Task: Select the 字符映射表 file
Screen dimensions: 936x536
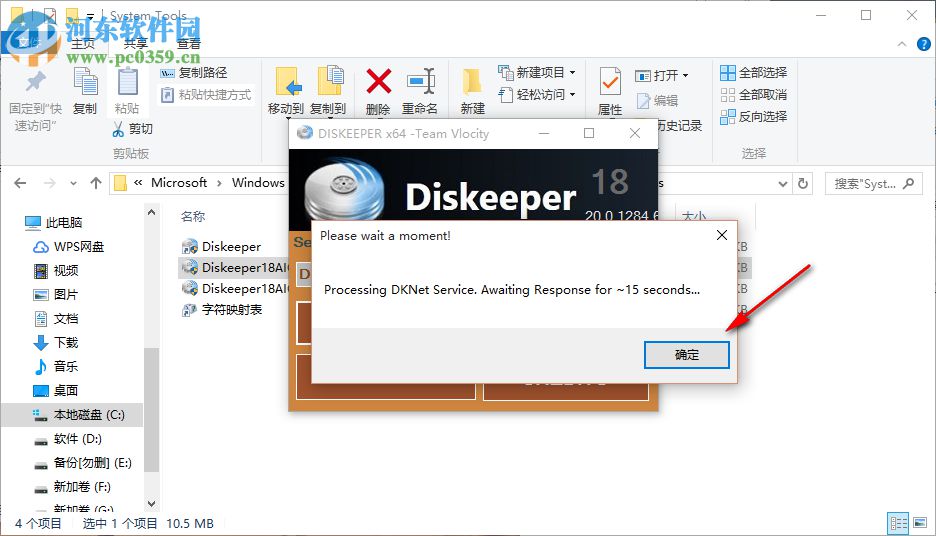Action: (x=222, y=309)
